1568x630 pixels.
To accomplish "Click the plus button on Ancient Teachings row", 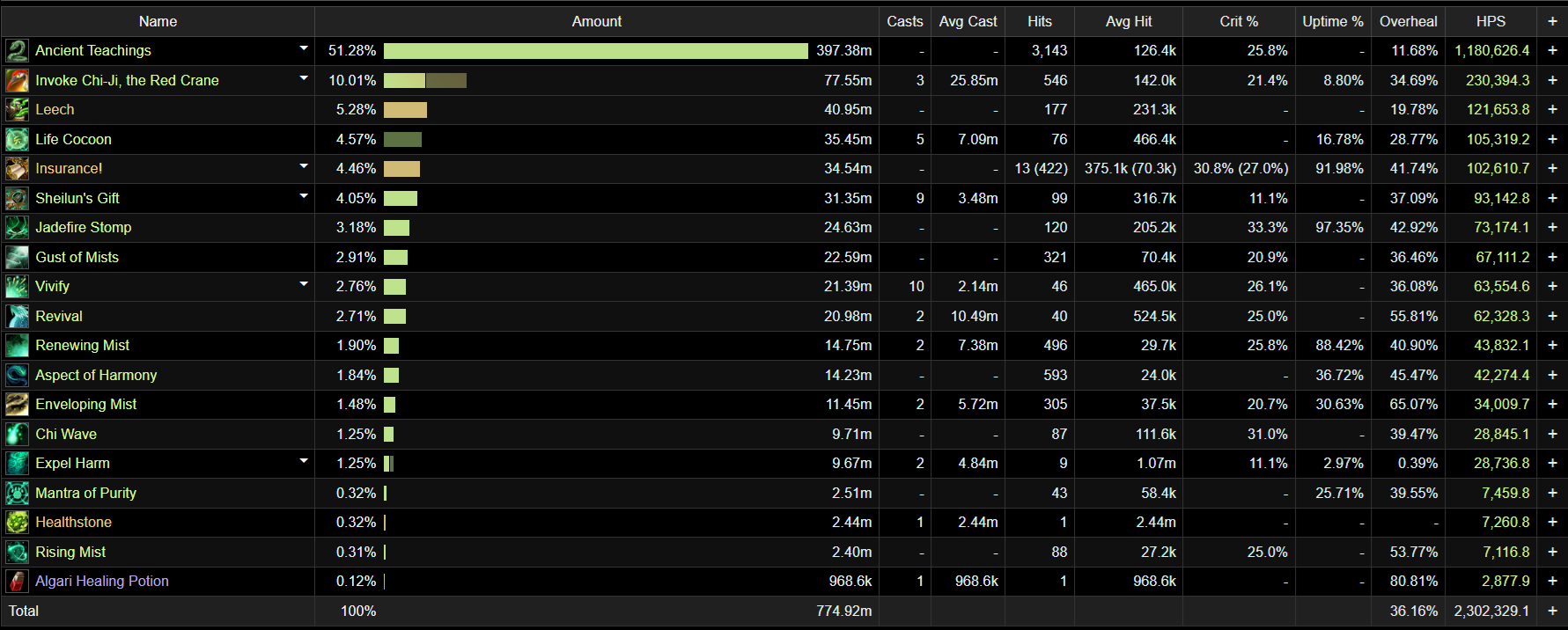I will click(x=1552, y=51).
